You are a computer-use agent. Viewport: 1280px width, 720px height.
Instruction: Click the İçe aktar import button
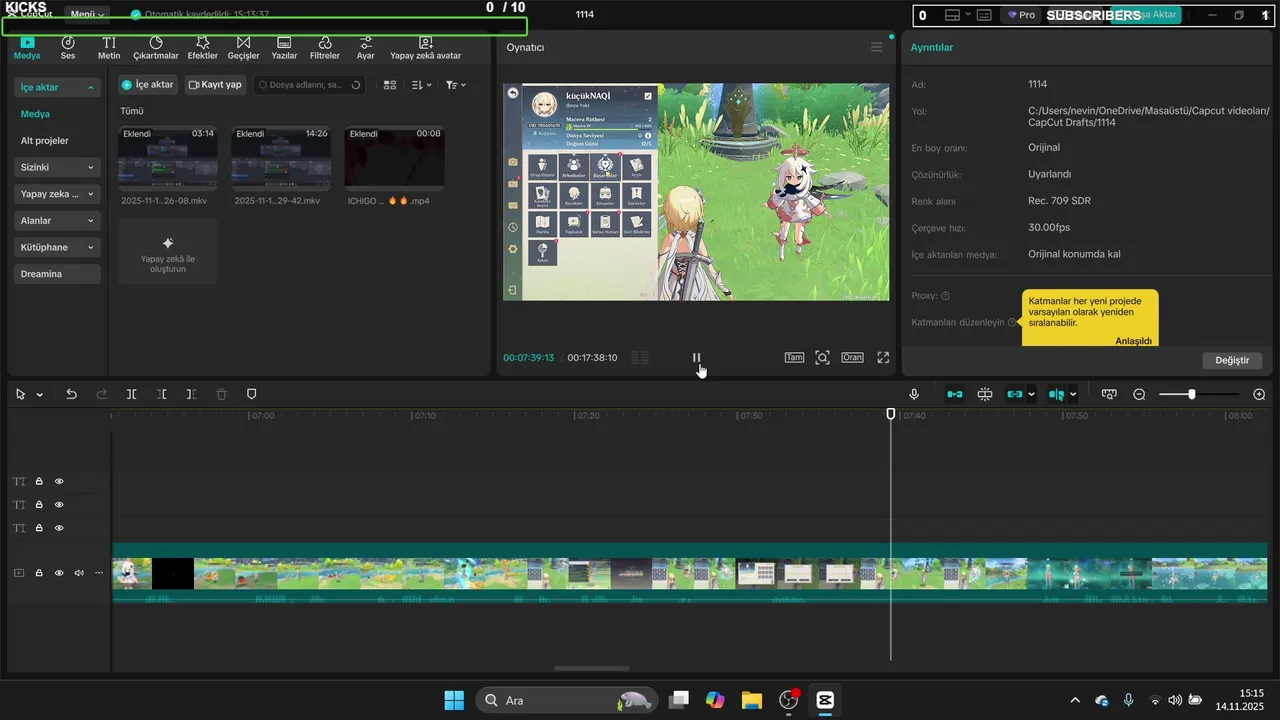[147, 85]
